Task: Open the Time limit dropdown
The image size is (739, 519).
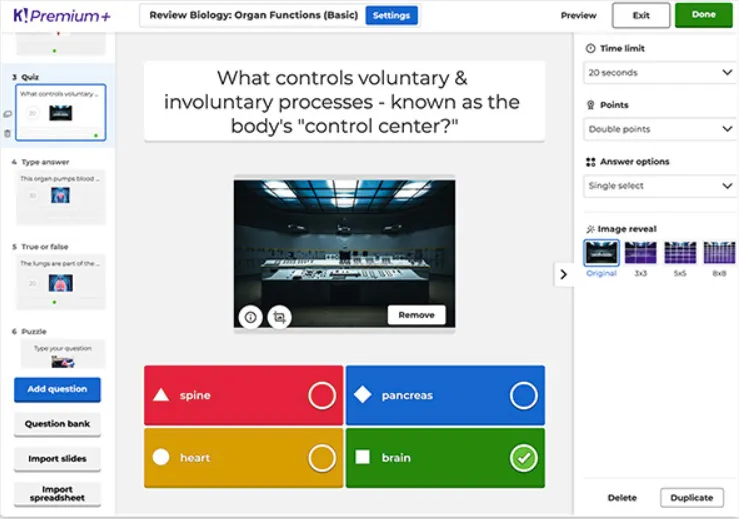Action: pyautogui.click(x=660, y=73)
